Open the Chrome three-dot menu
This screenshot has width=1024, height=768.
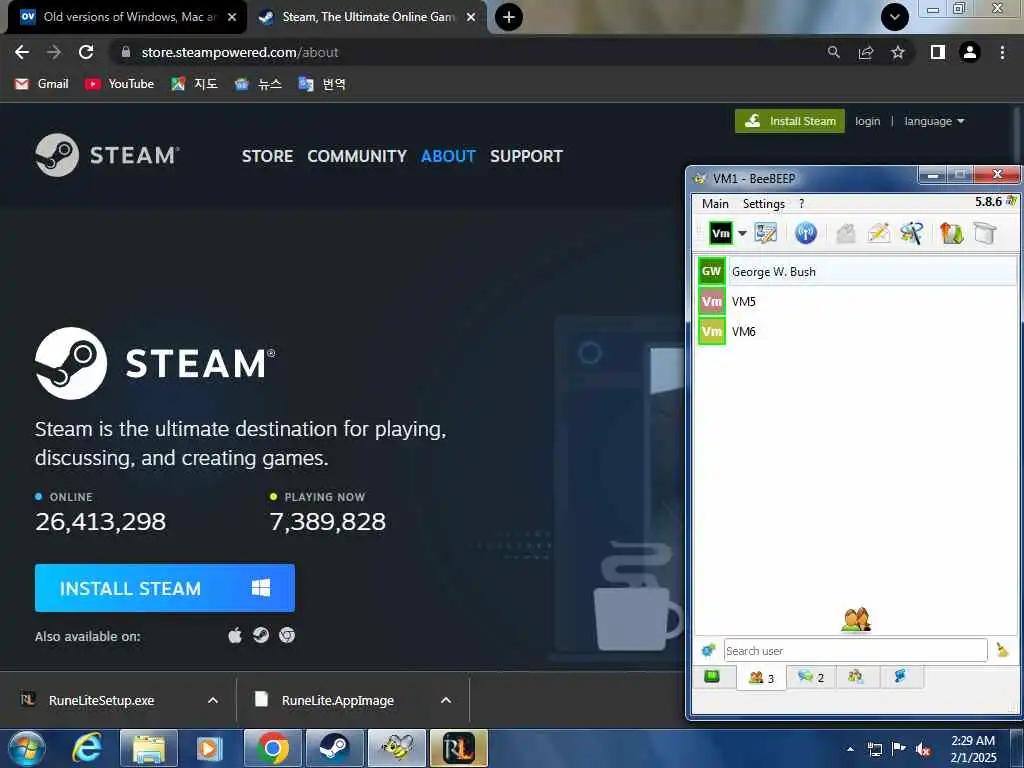tap(1002, 52)
